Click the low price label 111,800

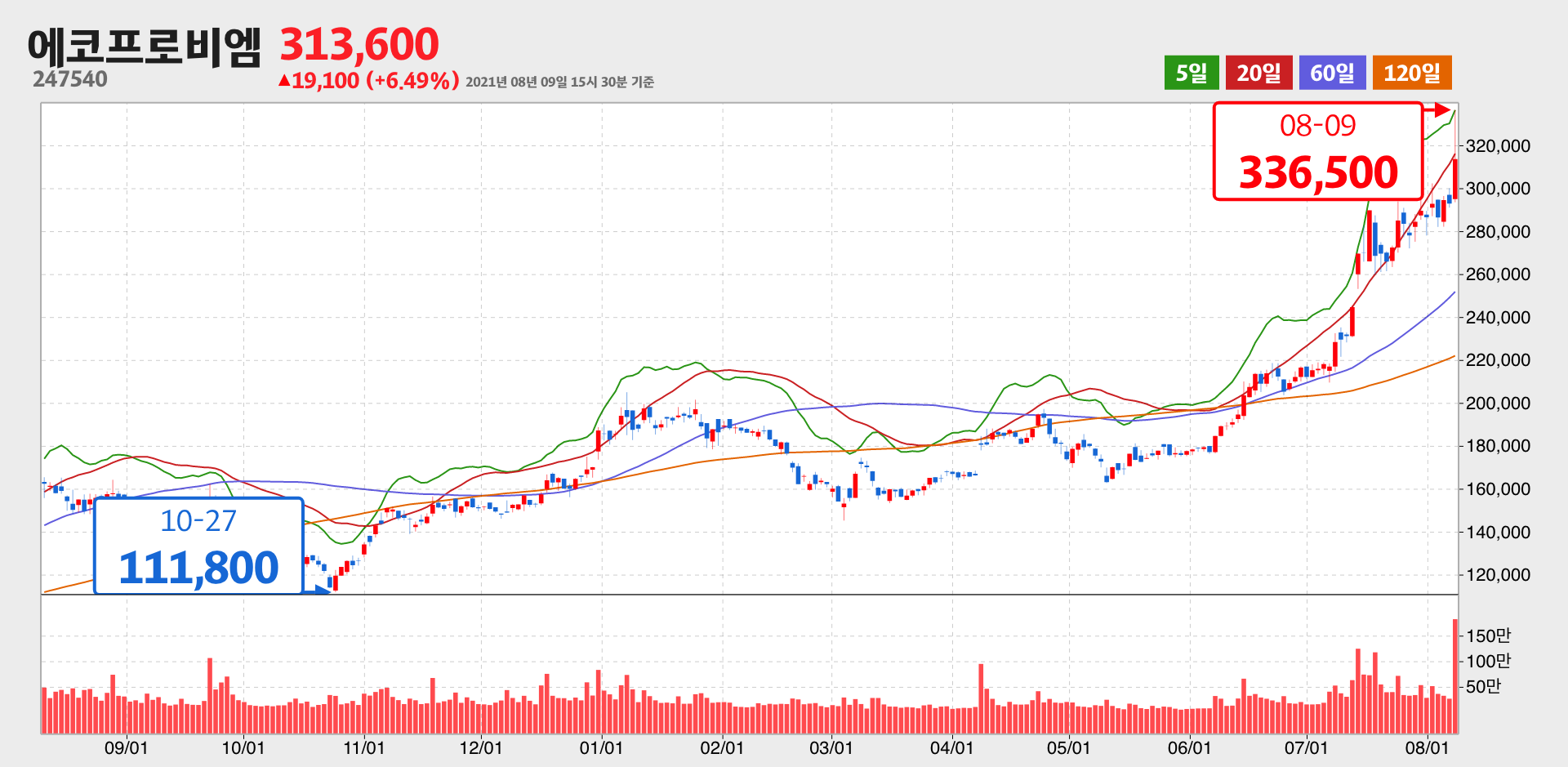click(198, 567)
